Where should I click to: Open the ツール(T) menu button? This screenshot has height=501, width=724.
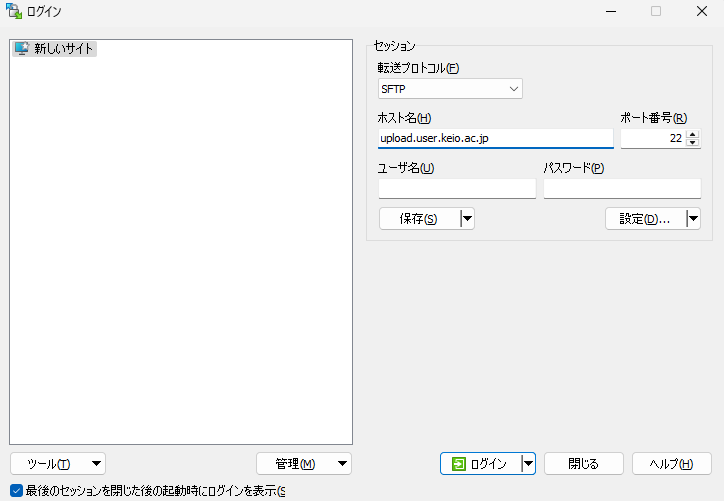pos(57,464)
